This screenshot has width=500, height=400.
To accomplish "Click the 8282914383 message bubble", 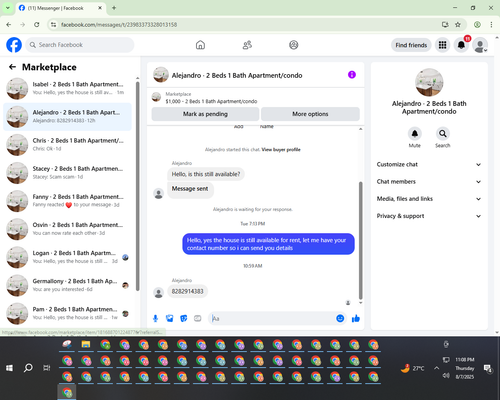I will pos(187,291).
